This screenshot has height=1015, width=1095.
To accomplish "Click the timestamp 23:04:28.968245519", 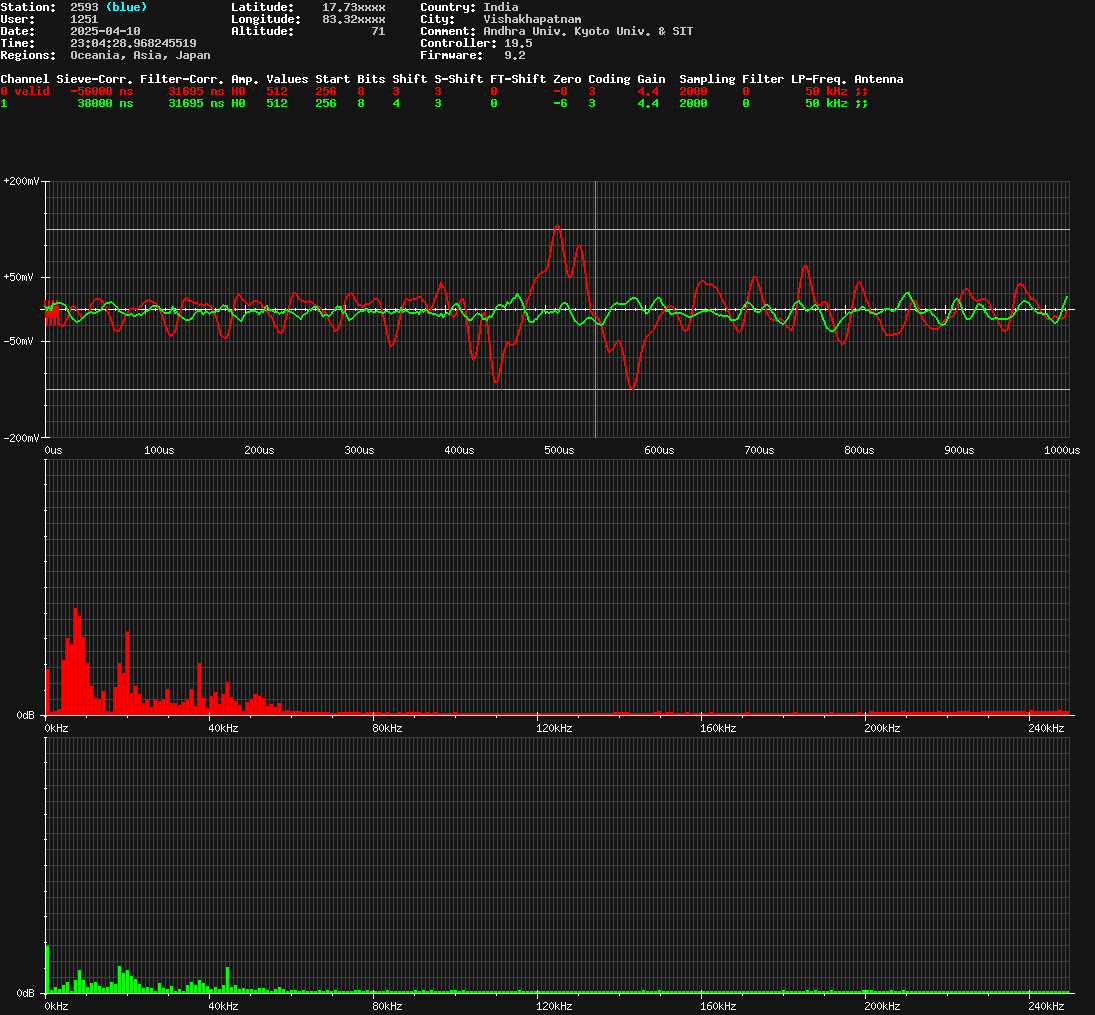I will pos(133,43).
